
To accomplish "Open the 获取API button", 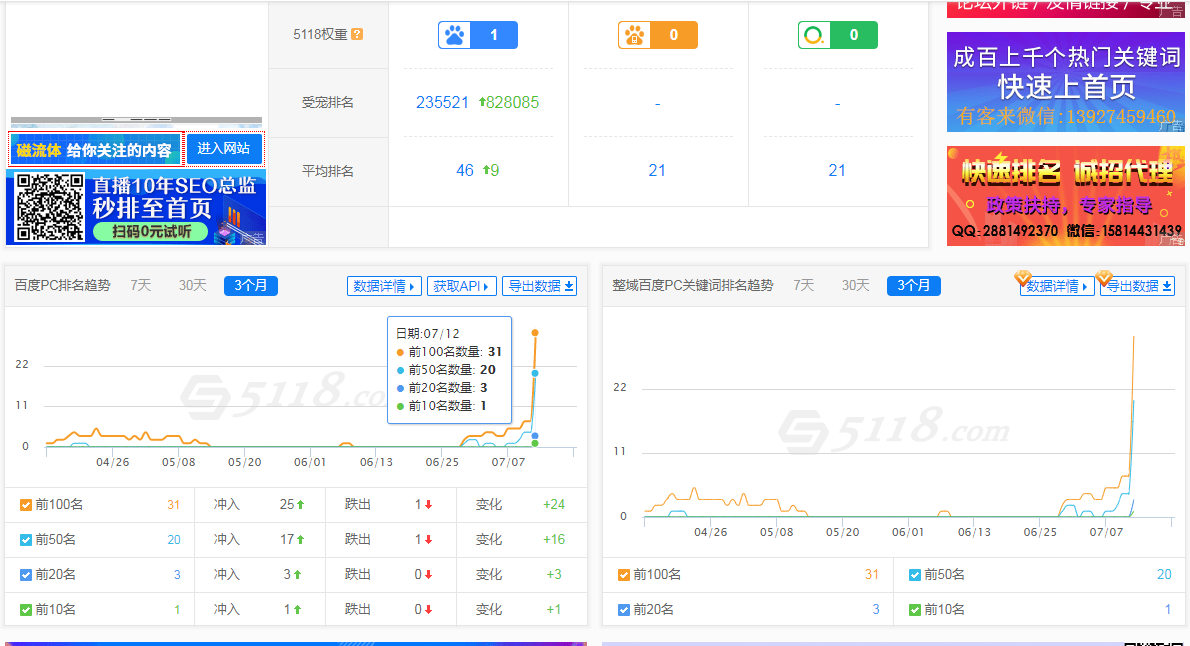I will coord(462,286).
